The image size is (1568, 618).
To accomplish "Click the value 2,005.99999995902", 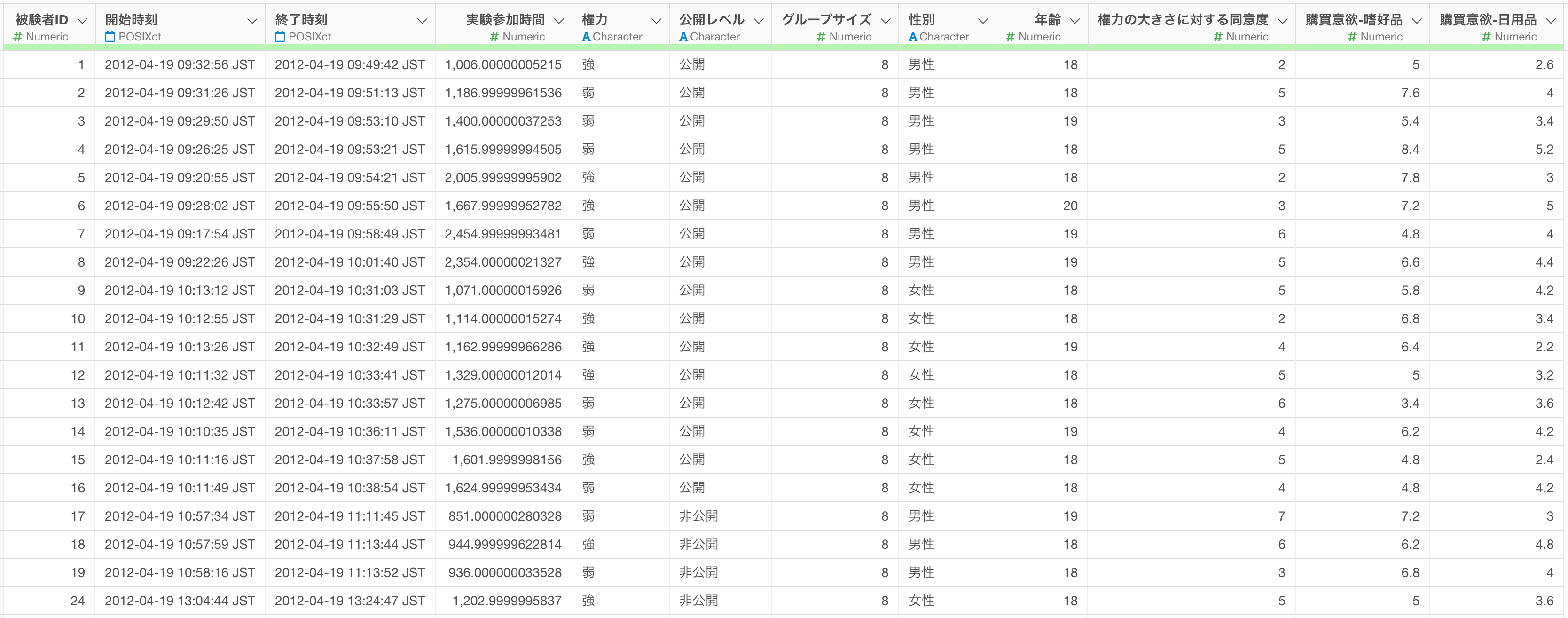I will pyautogui.click(x=503, y=177).
